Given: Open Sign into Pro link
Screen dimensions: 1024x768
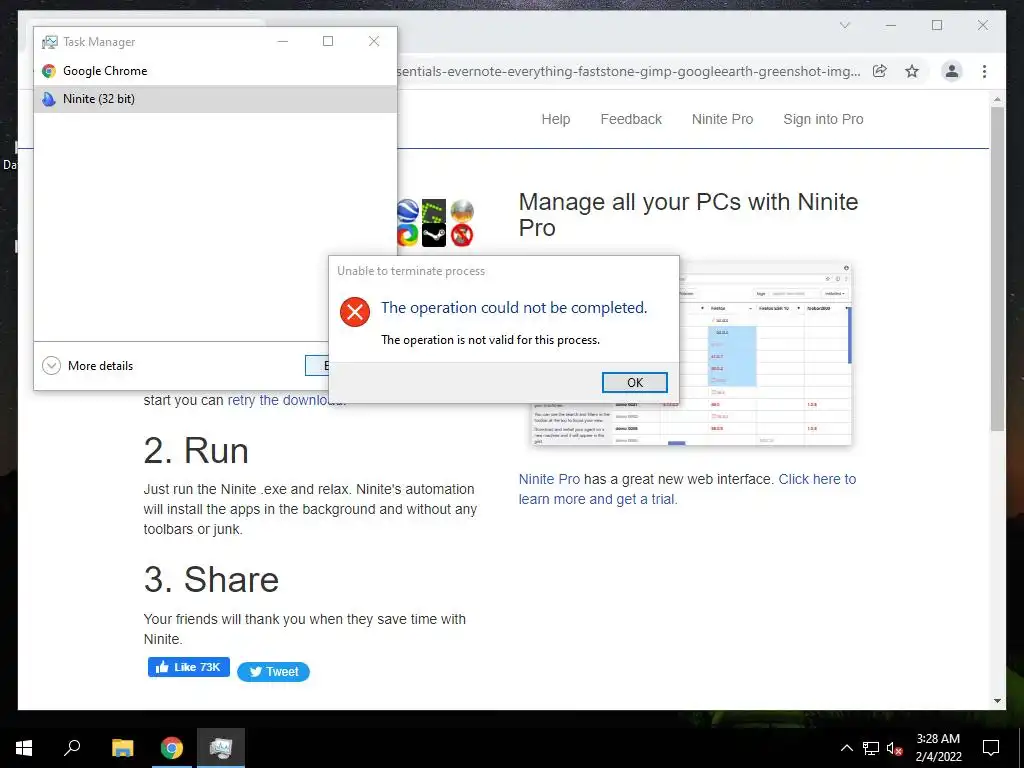Looking at the screenshot, I should (823, 119).
